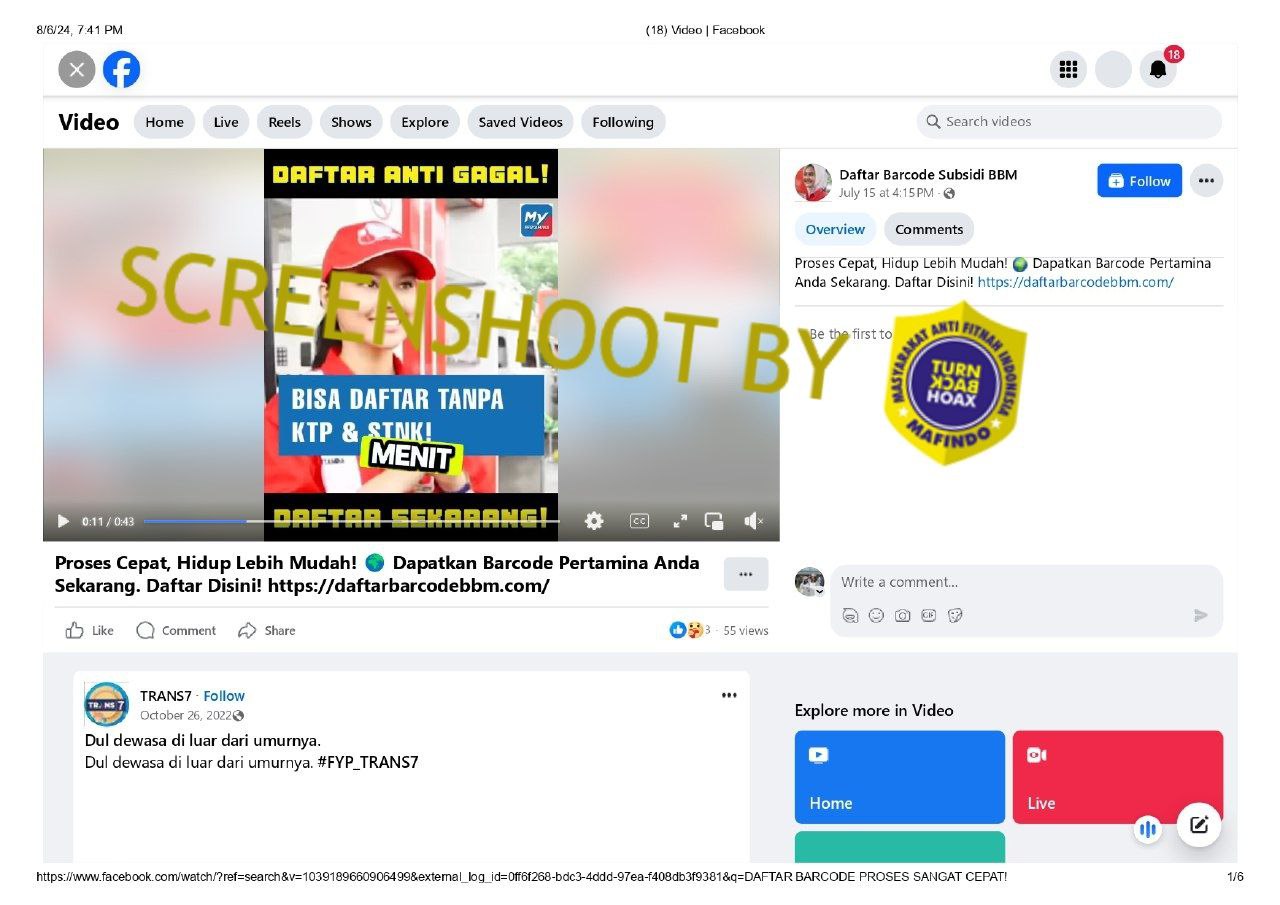Open more options below the video
Viewport: 1280px width, 905px height.
click(745, 574)
